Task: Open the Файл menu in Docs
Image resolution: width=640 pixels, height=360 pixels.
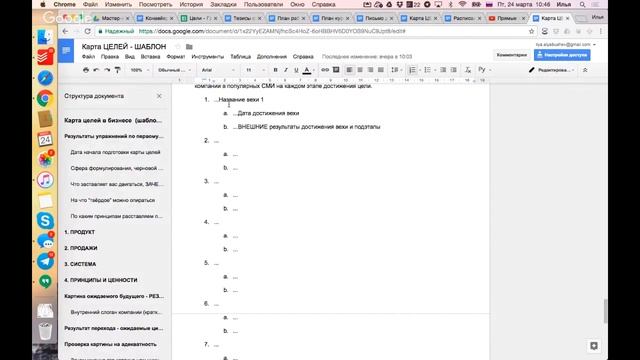Action: [88, 57]
